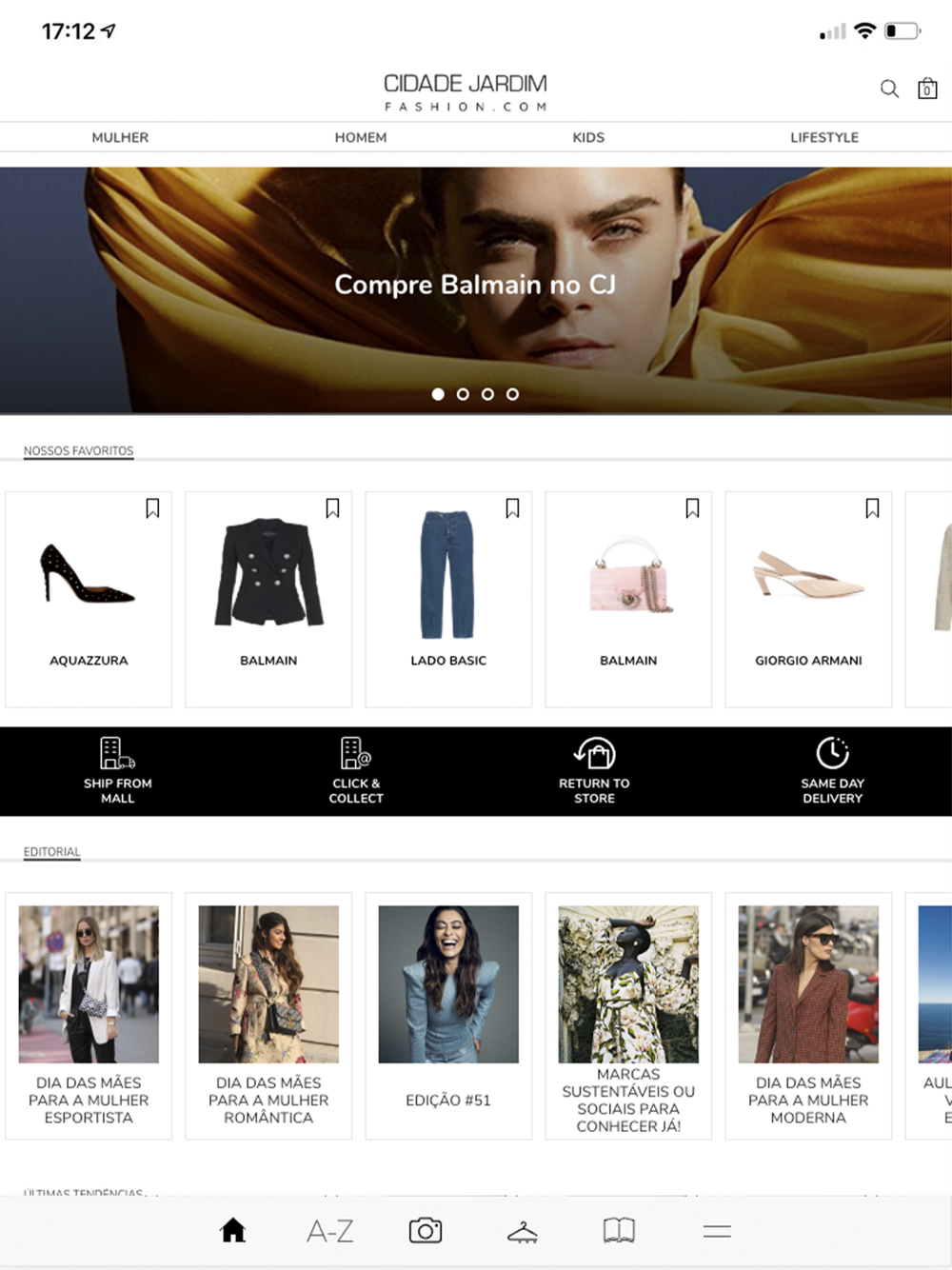Tap the Same Day Delivery clock icon

point(833,752)
